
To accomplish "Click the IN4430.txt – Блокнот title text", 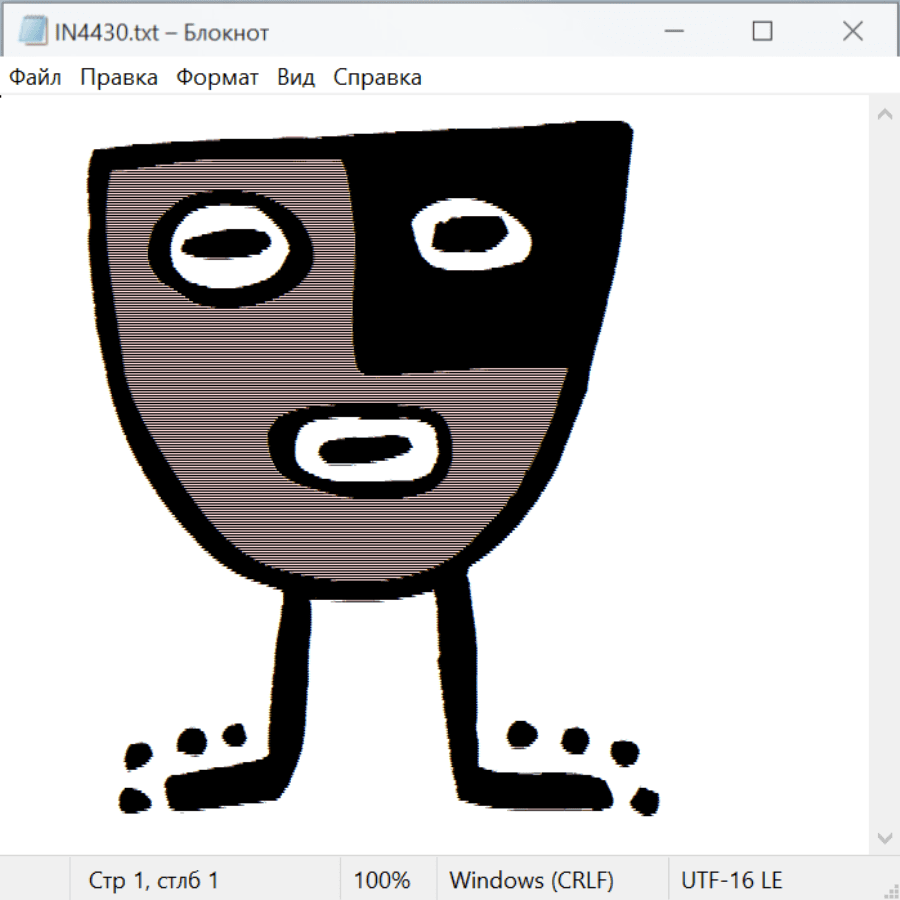I will click(x=161, y=32).
